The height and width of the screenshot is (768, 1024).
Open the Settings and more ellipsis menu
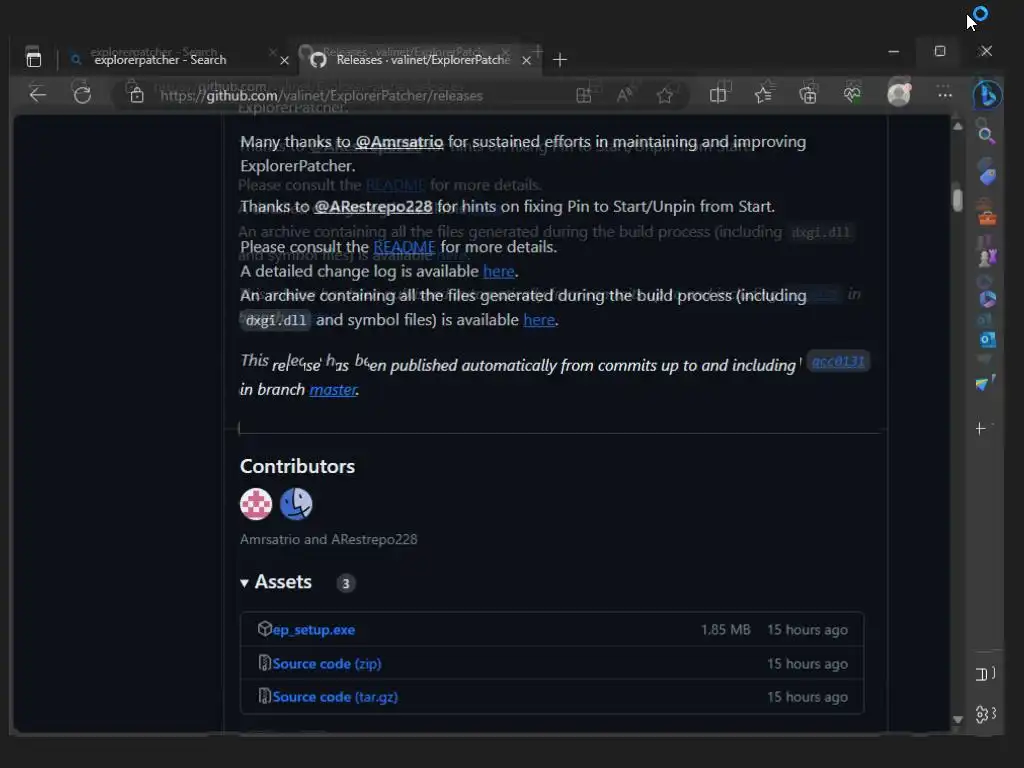tap(944, 95)
